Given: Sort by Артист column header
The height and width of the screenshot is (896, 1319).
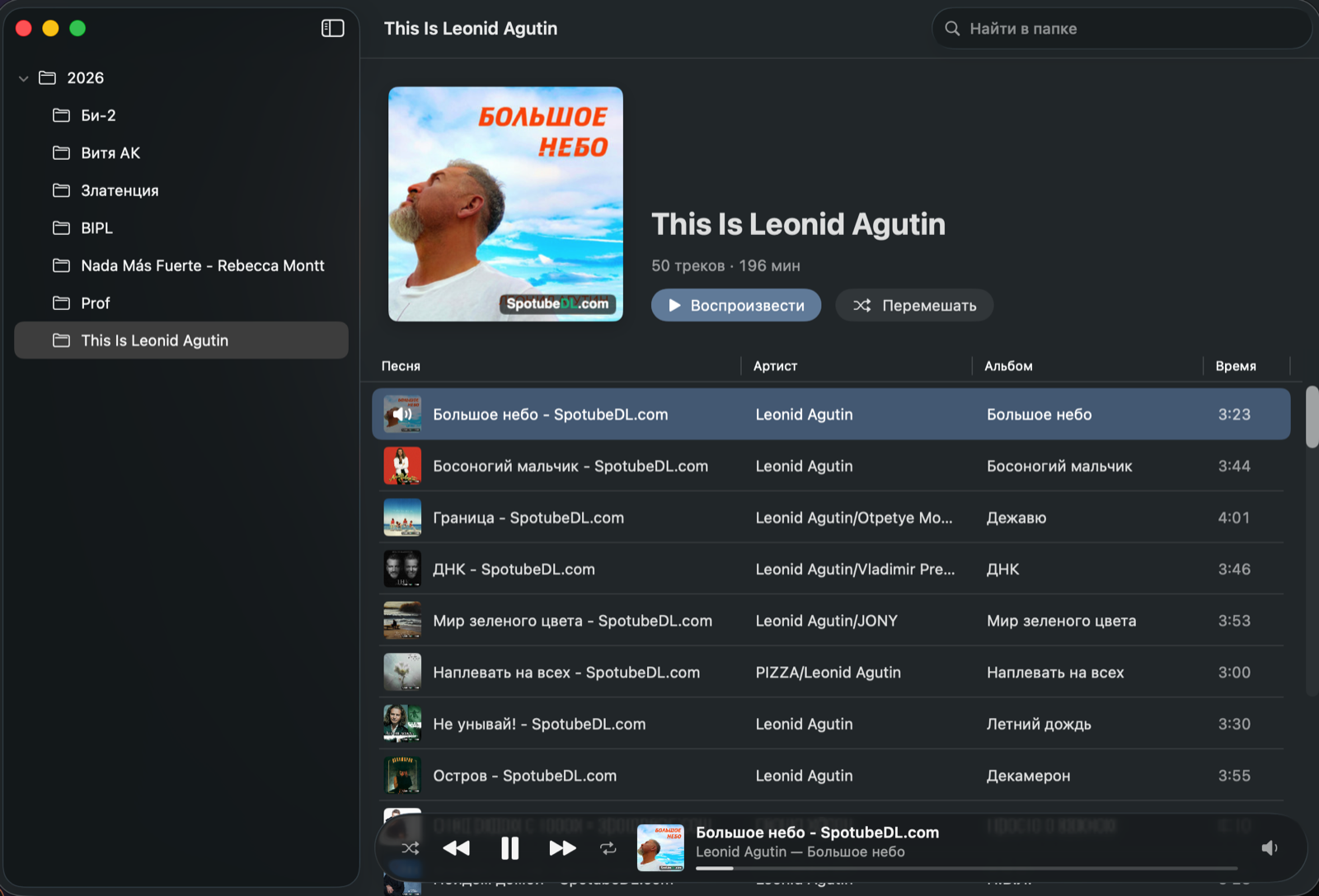Looking at the screenshot, I should [x=775, y=366].
